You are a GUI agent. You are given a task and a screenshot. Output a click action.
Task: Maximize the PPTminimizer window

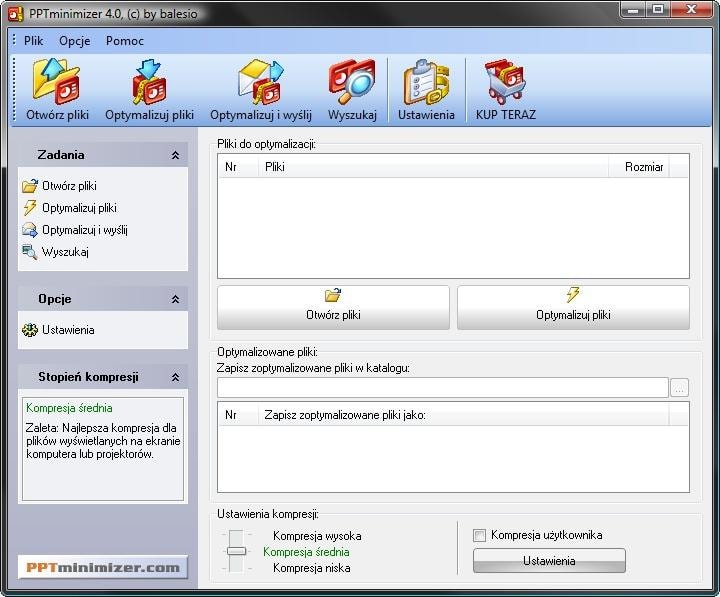tap(658, 9)
